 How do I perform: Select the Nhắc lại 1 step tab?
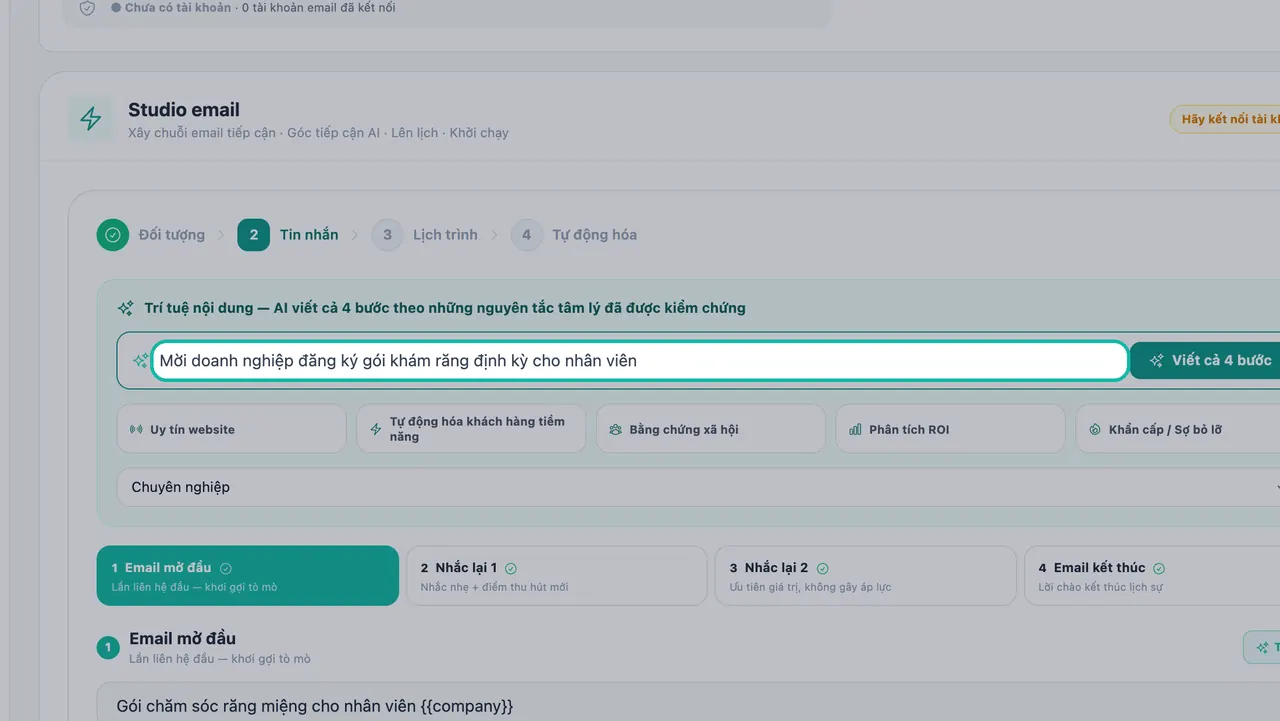click(x=556, y=576)
